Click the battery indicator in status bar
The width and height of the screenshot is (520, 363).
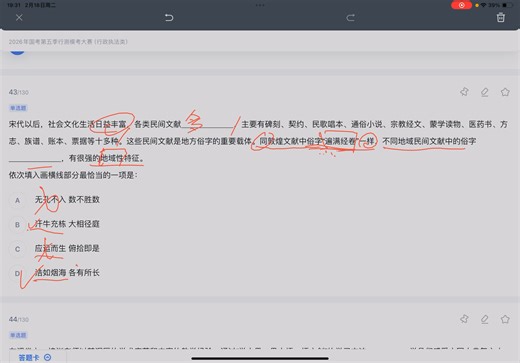(x=507, y=5)
